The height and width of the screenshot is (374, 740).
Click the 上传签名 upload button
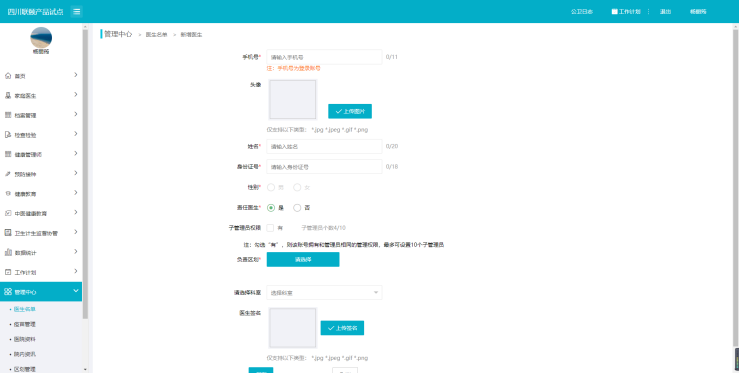coord(342,328)
